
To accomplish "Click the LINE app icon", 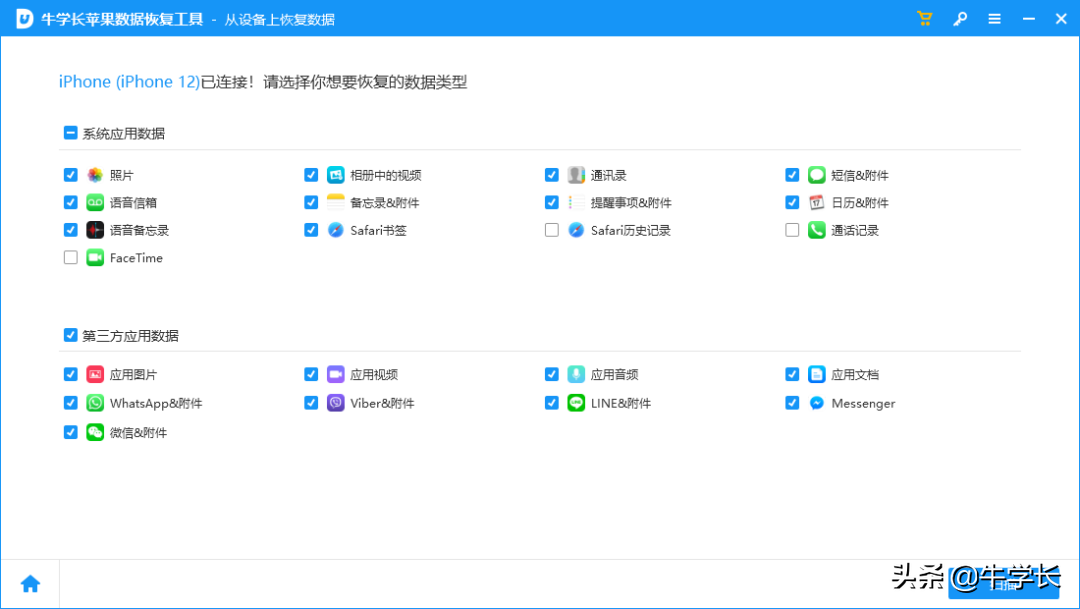I will (576, 403).
